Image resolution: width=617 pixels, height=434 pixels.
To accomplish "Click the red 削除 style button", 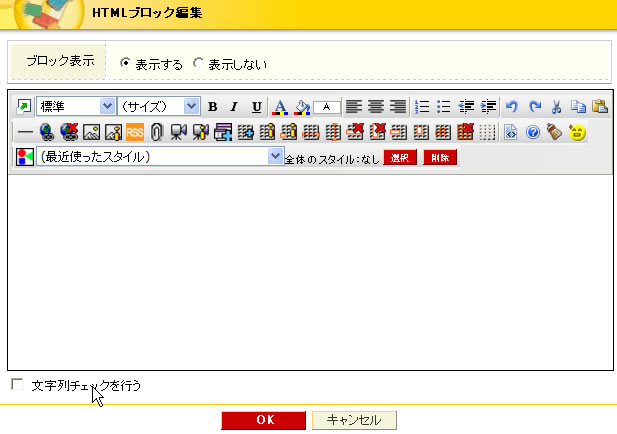I will tap(440, 157).
